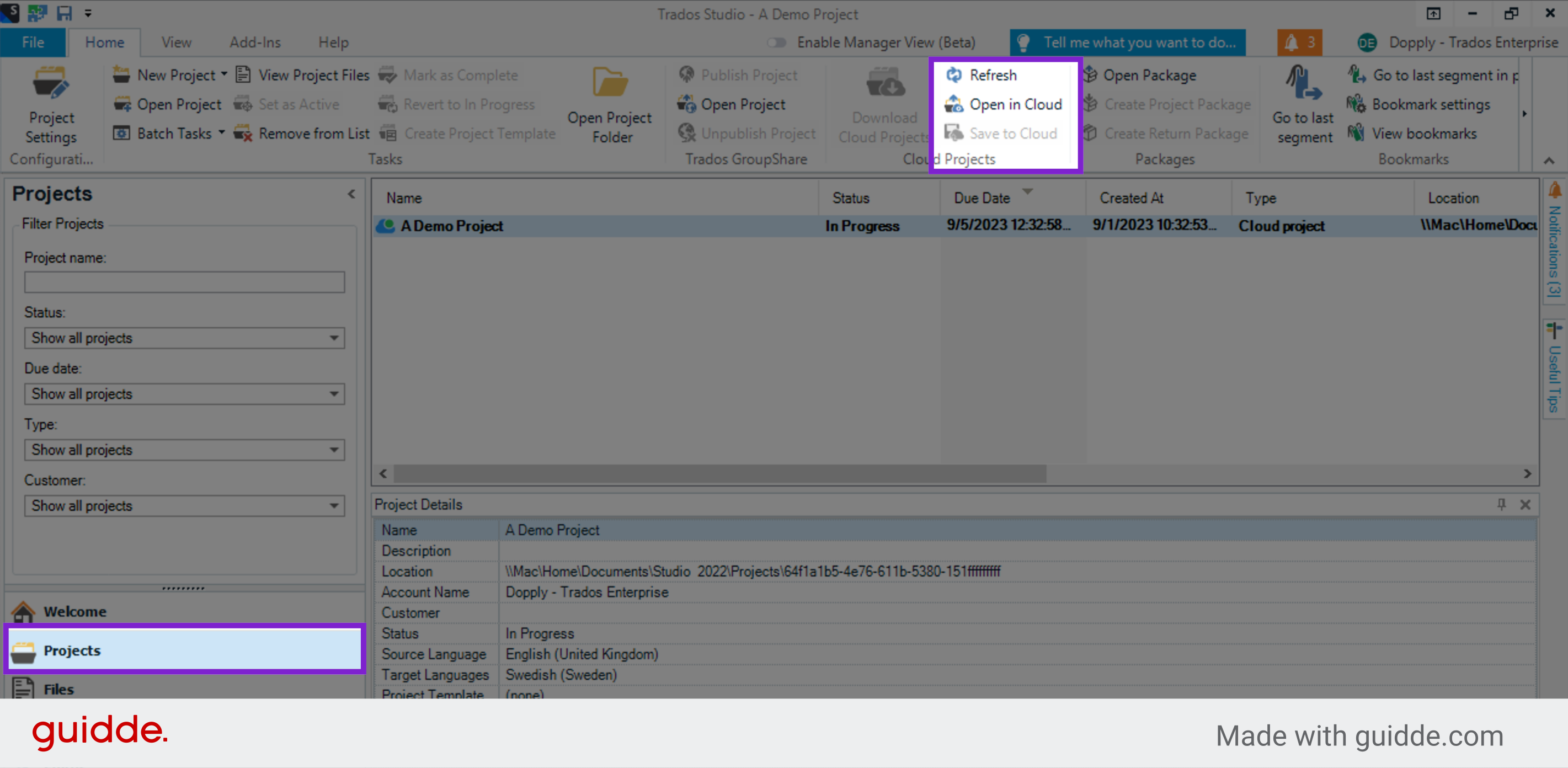Switch to the Files view
1568x768 pixels.
[x=185, y=689]
